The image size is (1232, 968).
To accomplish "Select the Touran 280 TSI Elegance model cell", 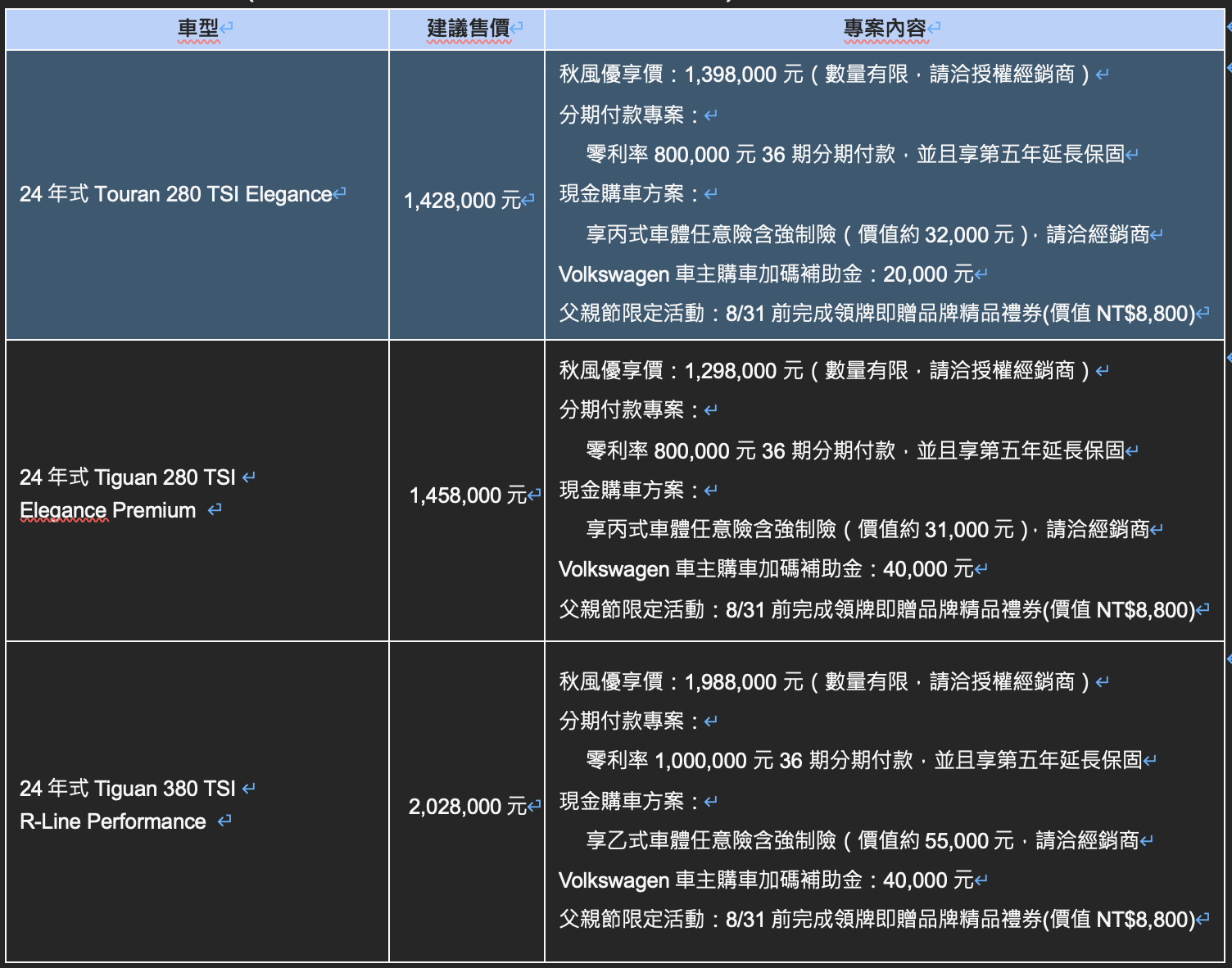I will click(x=176, y=195).
